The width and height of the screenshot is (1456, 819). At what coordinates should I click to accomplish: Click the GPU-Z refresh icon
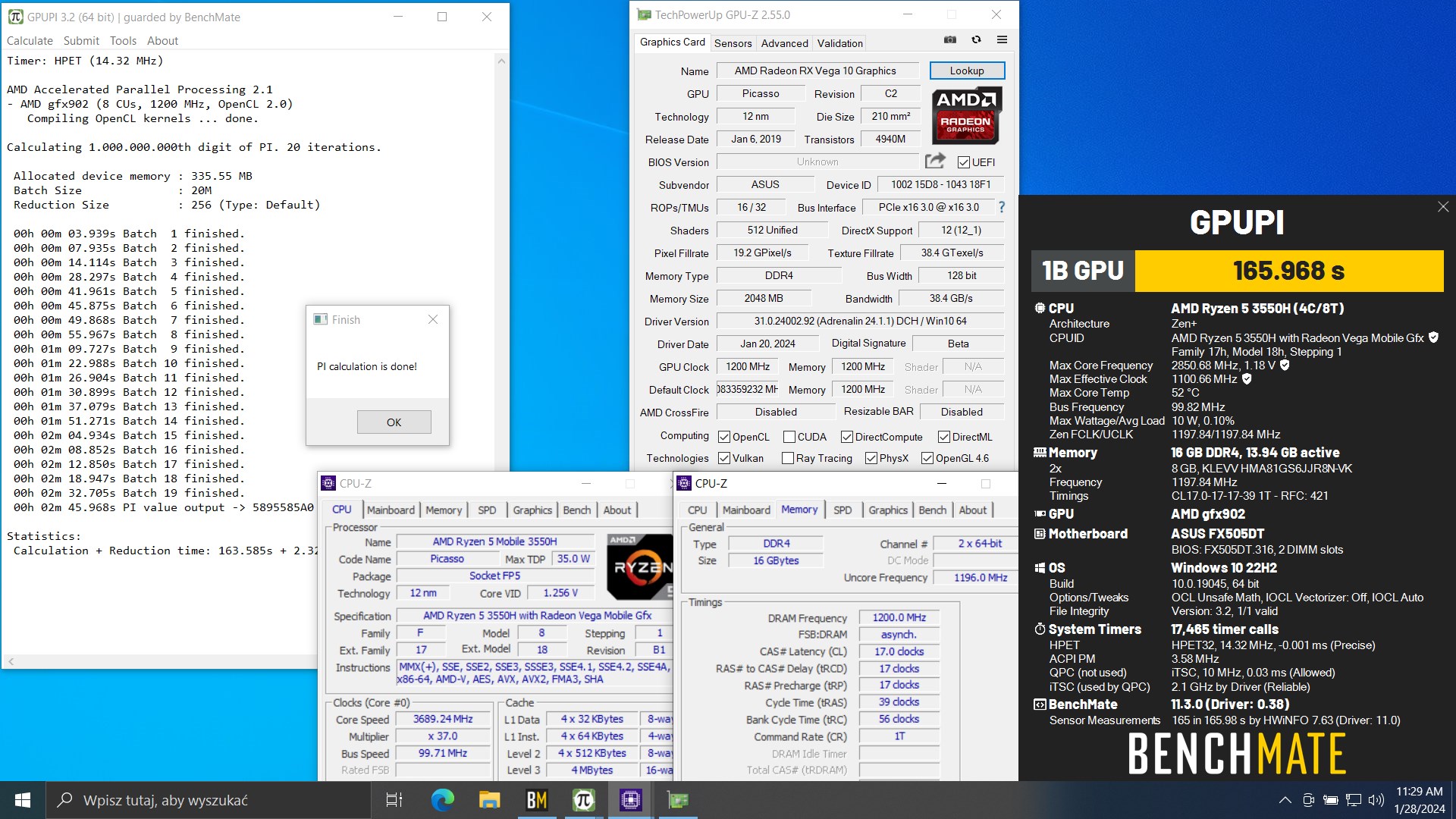point(976,40)
